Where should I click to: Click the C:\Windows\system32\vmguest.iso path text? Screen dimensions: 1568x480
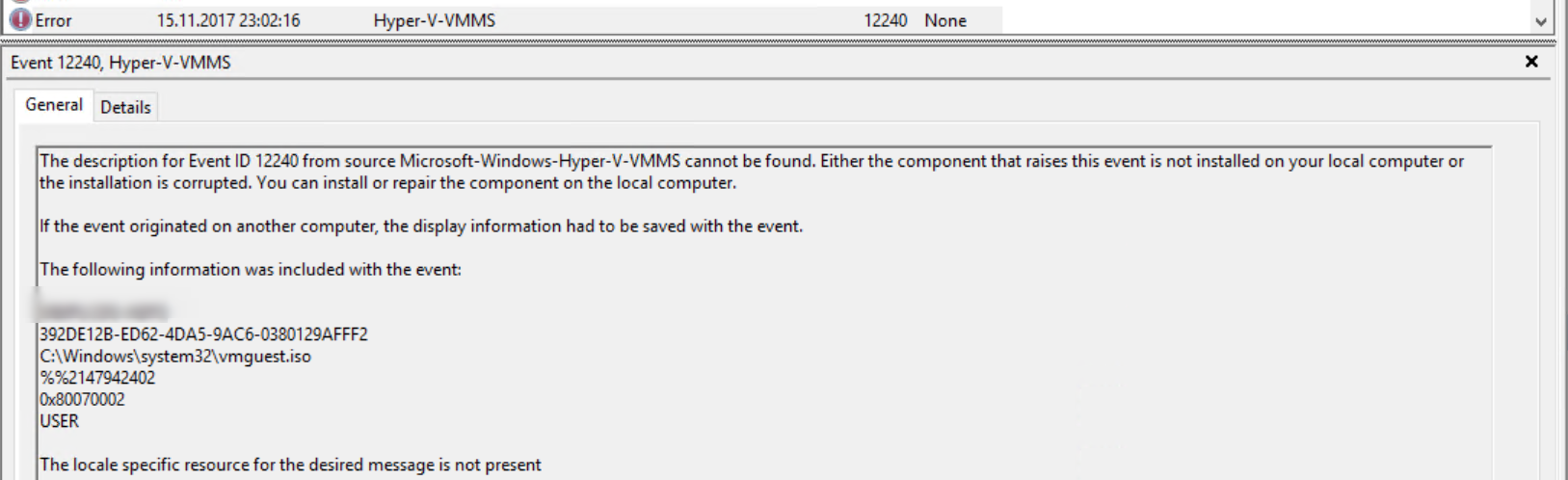175,357
